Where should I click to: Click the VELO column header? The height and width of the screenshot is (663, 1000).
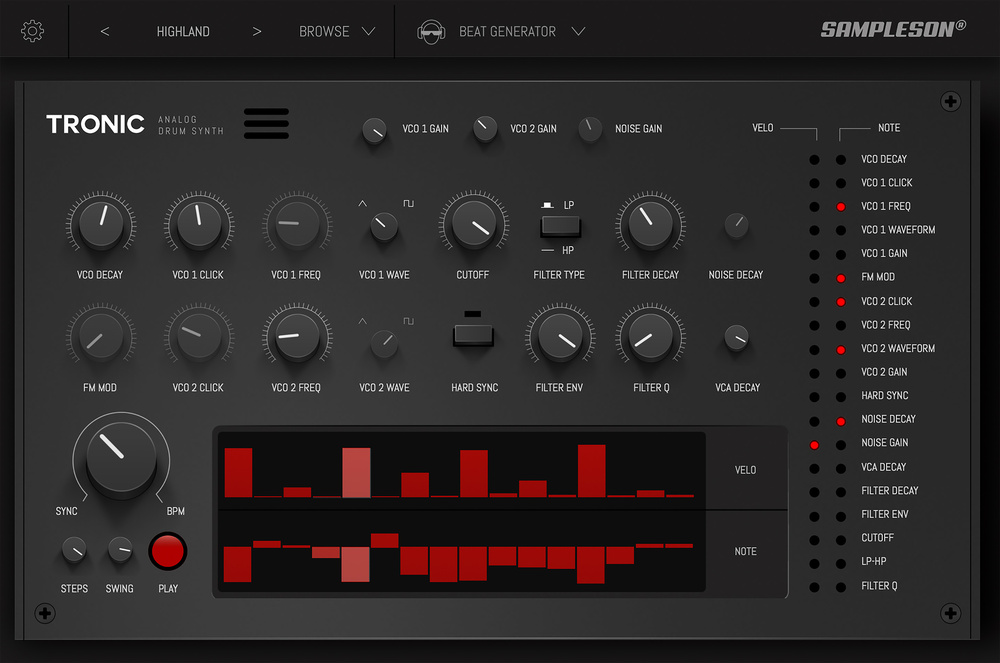(763, 128)
